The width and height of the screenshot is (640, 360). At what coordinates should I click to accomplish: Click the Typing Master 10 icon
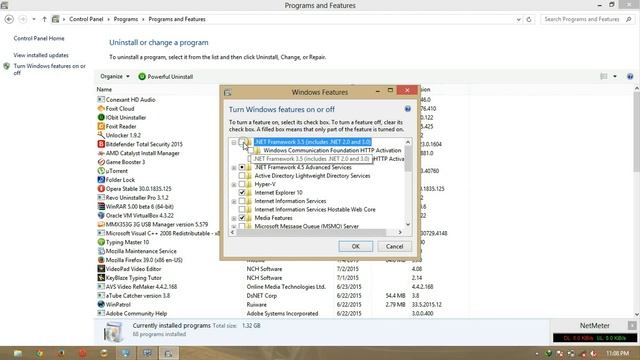pos(101,242)
